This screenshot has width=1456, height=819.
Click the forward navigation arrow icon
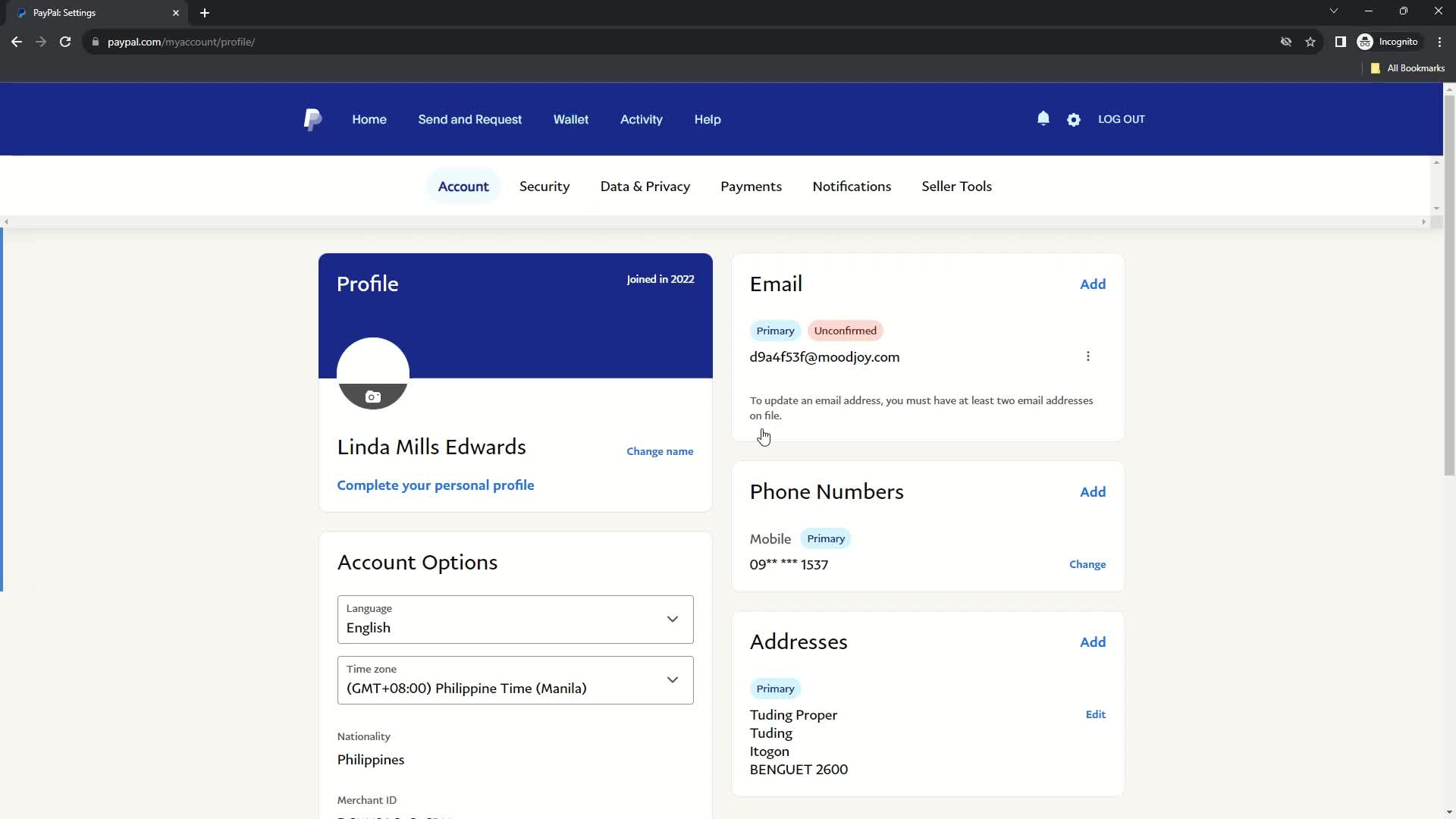[x=41, y=42]
